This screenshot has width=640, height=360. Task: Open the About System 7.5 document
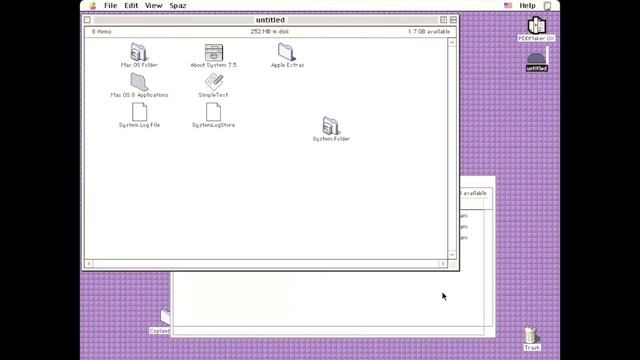(213, 53)
